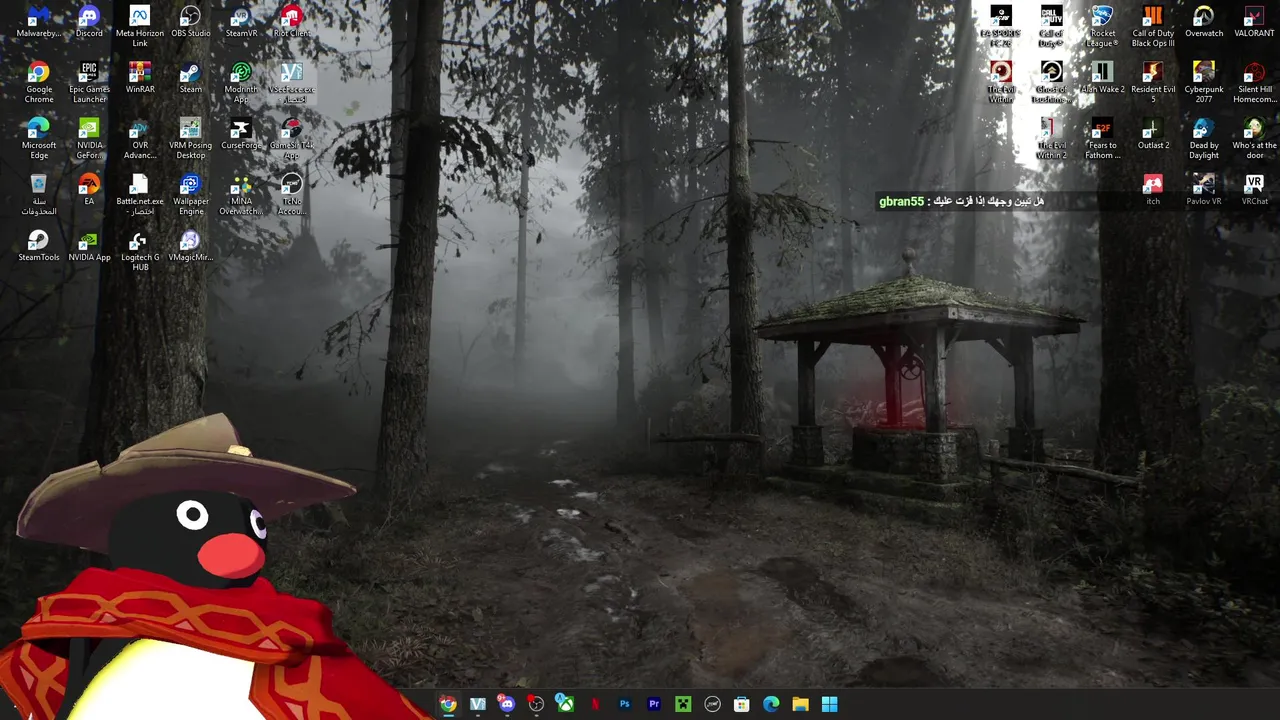Select the Meta Horizon Link shortcut
This screenshot has height=720, width=1280.
coord(140,27)
